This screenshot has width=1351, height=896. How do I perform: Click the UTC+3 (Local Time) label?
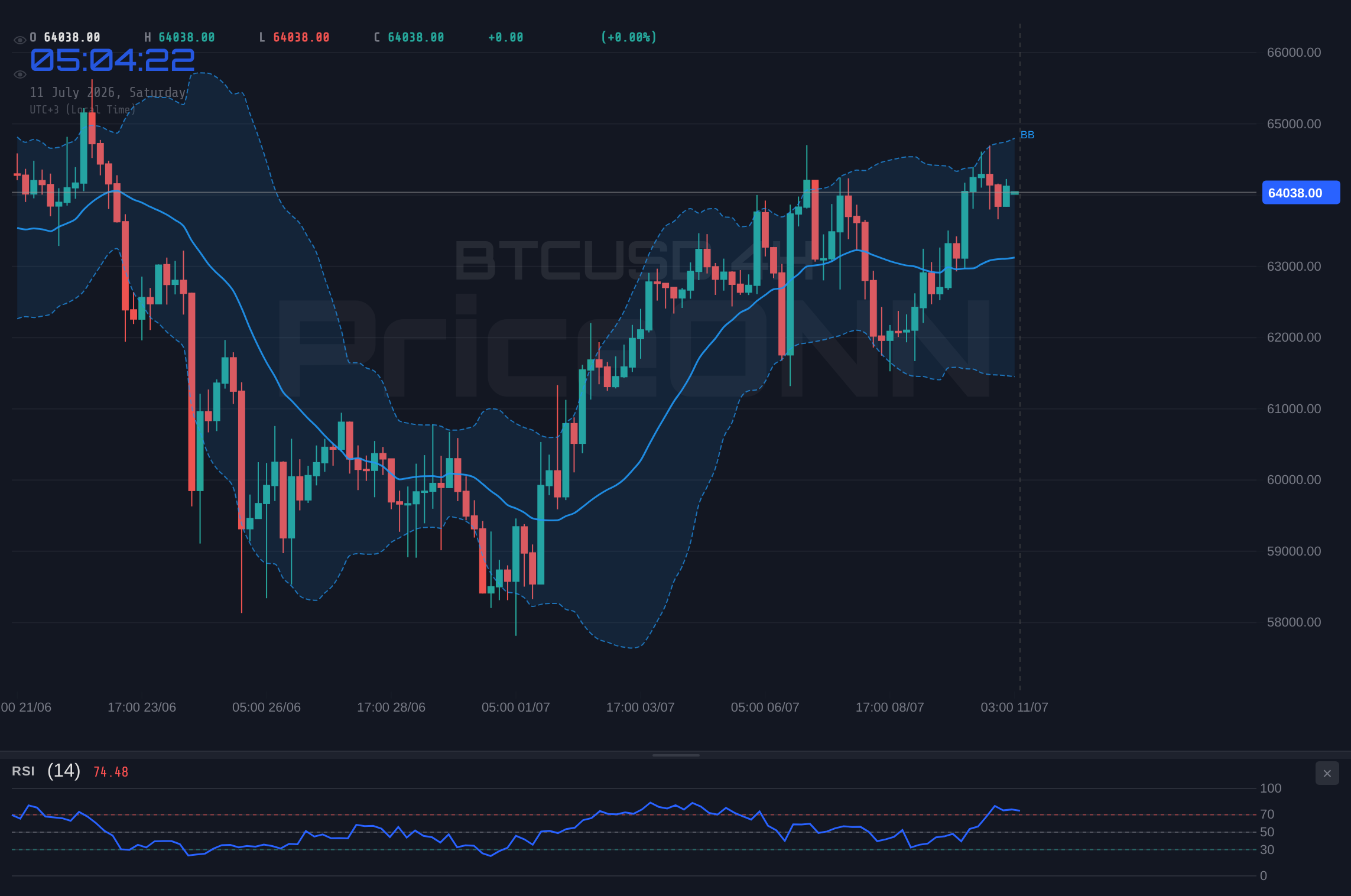[x=83, y=109]
